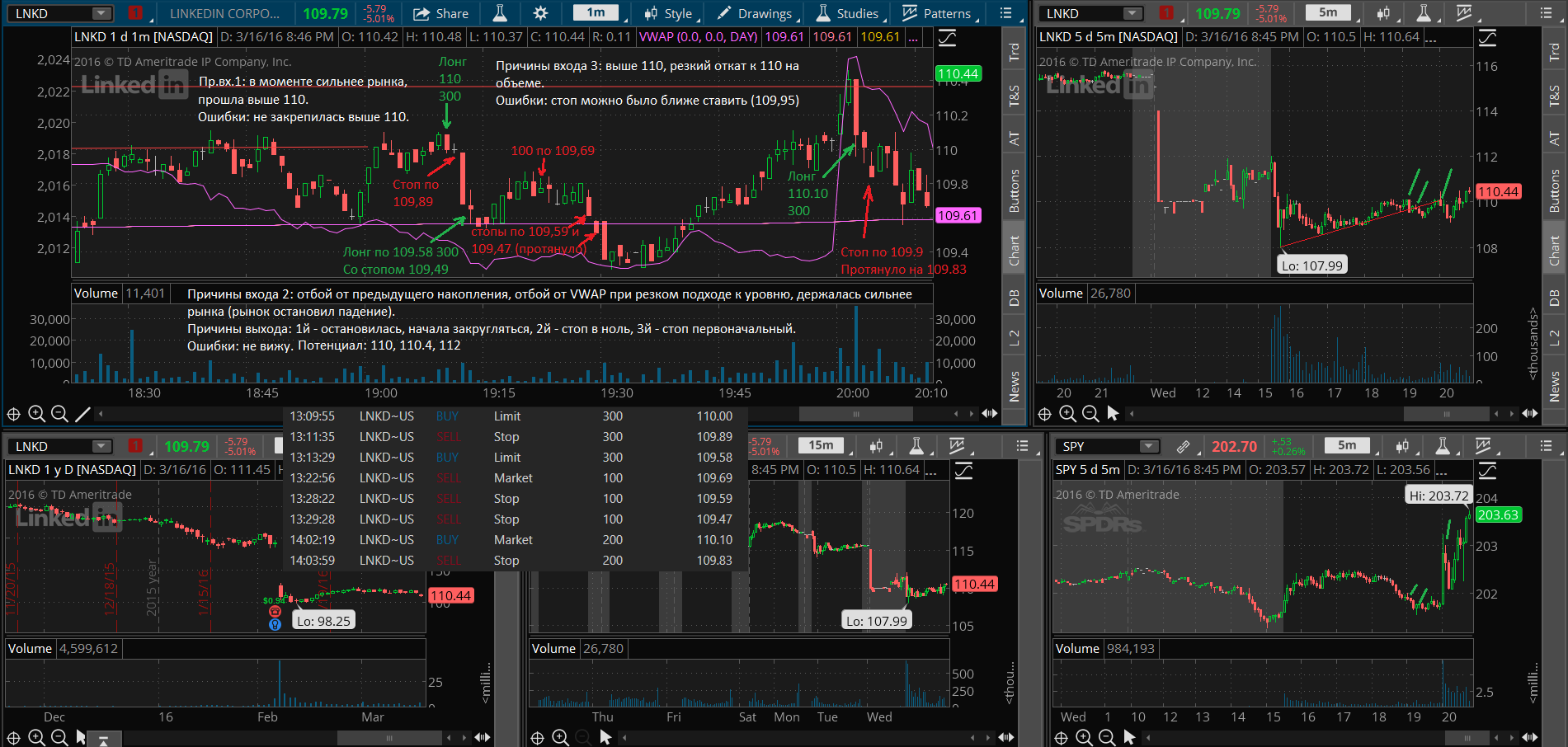Viewport: 1568px width, 747px height.
Task: Open T&S side tab of top-left chart
Action: [1015, 96]
